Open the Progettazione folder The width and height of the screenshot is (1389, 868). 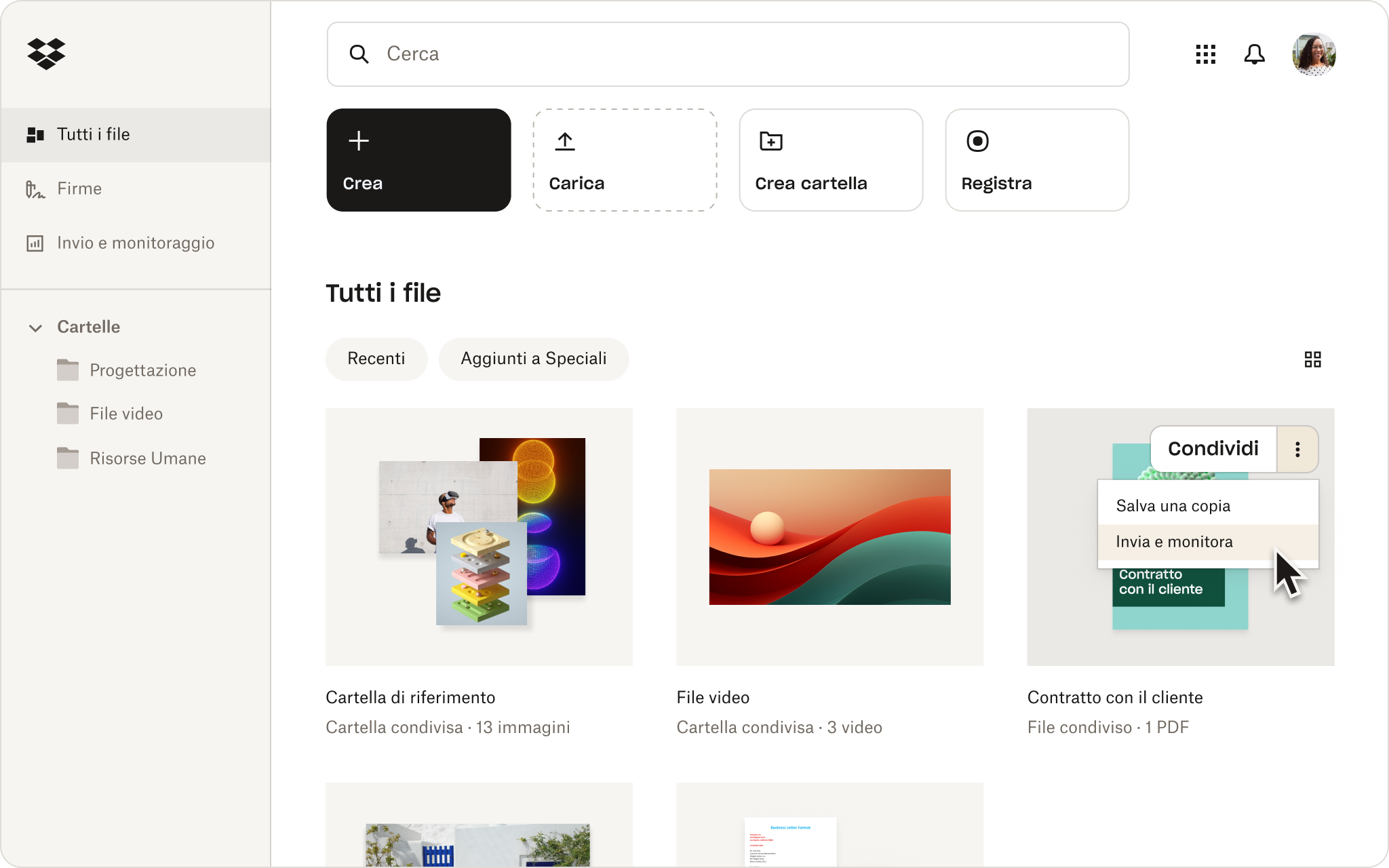142,370
